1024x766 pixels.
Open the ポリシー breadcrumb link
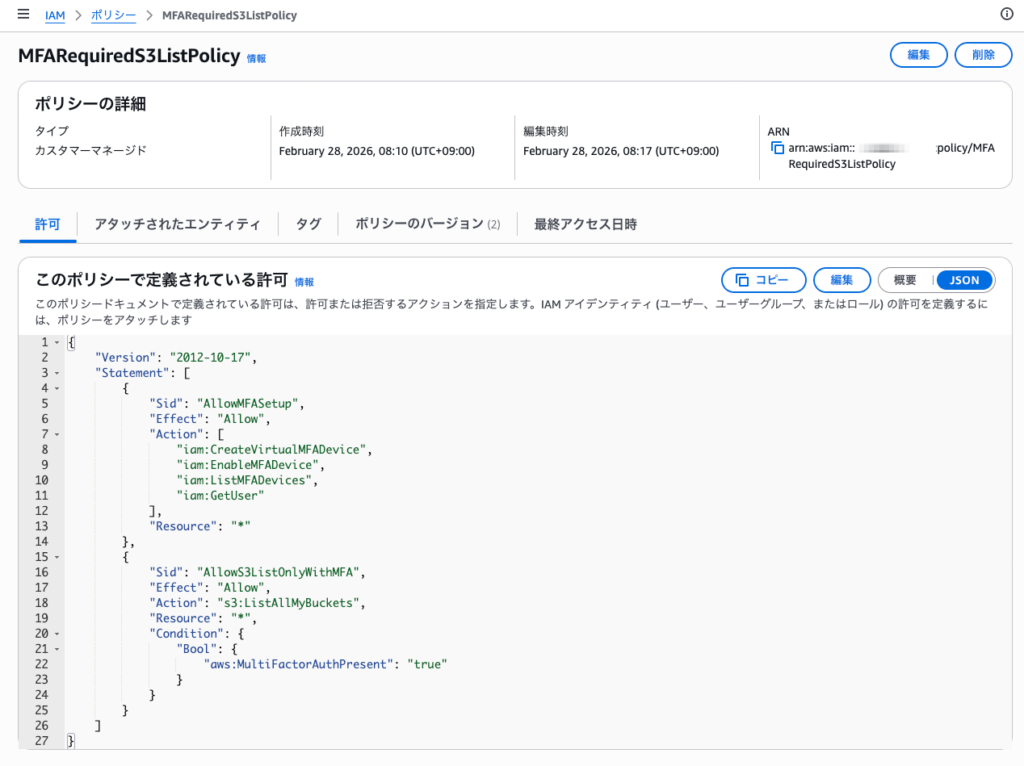(114, 16)
